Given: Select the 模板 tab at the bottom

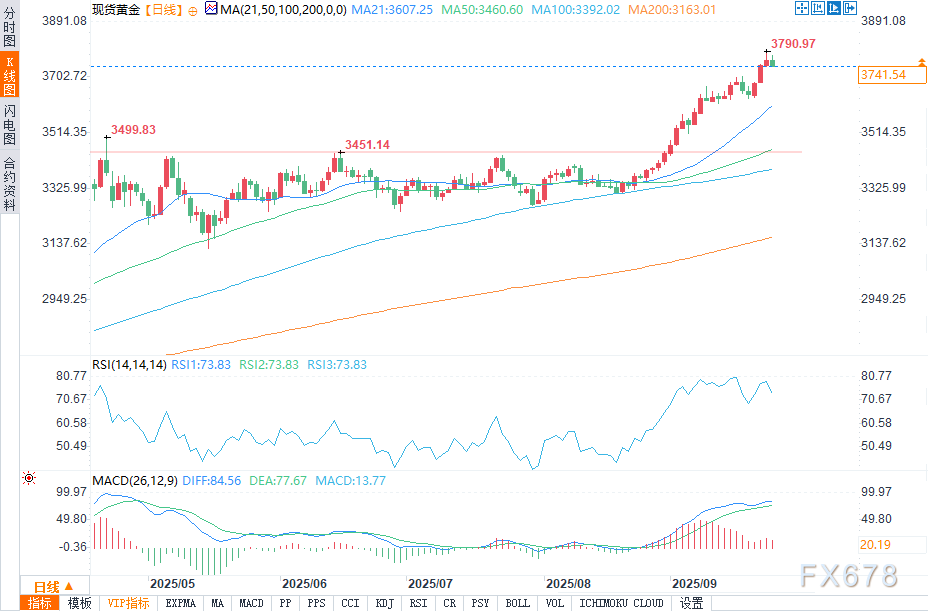Looking at the screenshot, I should click(79, 603).
